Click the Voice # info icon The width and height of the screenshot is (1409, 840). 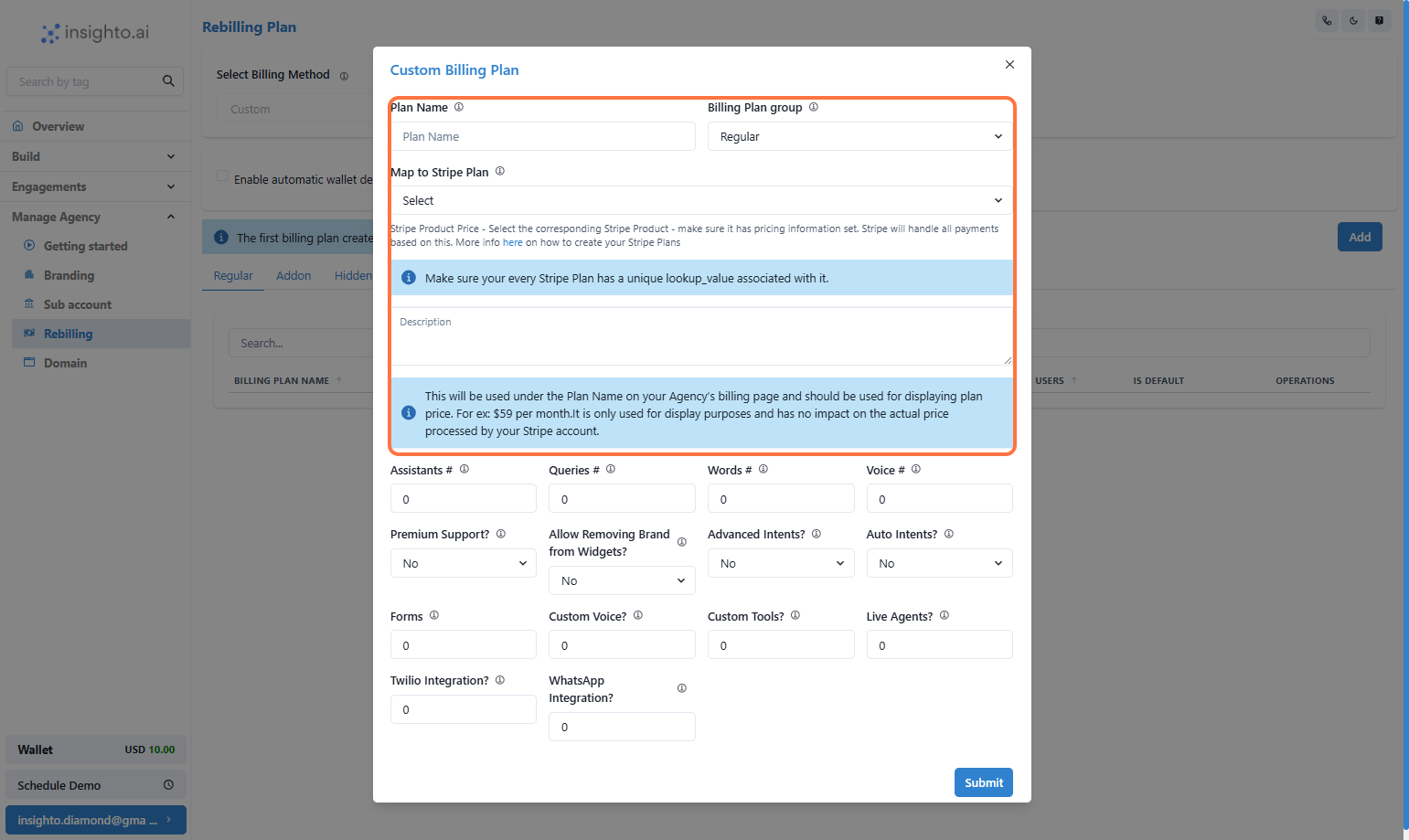pyautogui.click(x=916, y=469)
